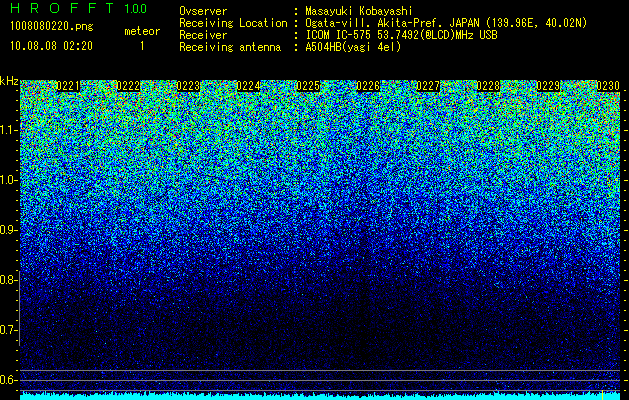This screenshot has height=400, width=629.
Task: Click the 0.8 frequency axis label
Action: coord(8,280)
